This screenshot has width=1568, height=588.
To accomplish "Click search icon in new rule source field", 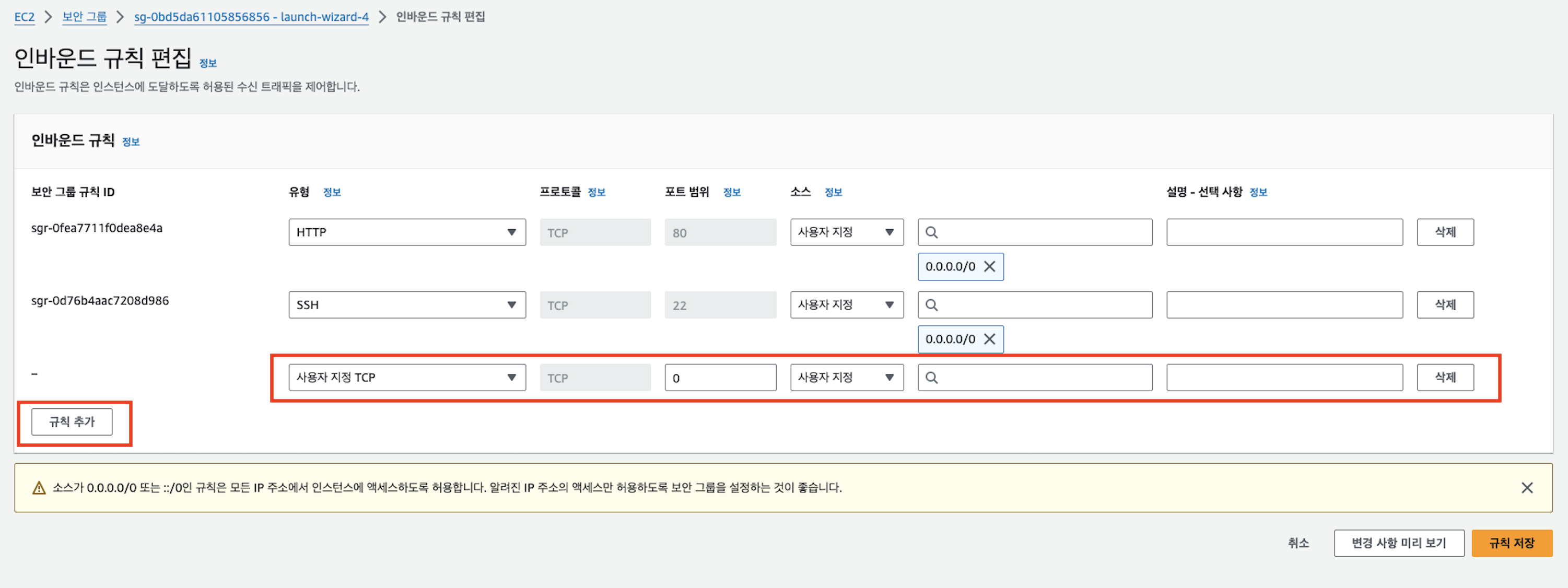I will [931, 378].
